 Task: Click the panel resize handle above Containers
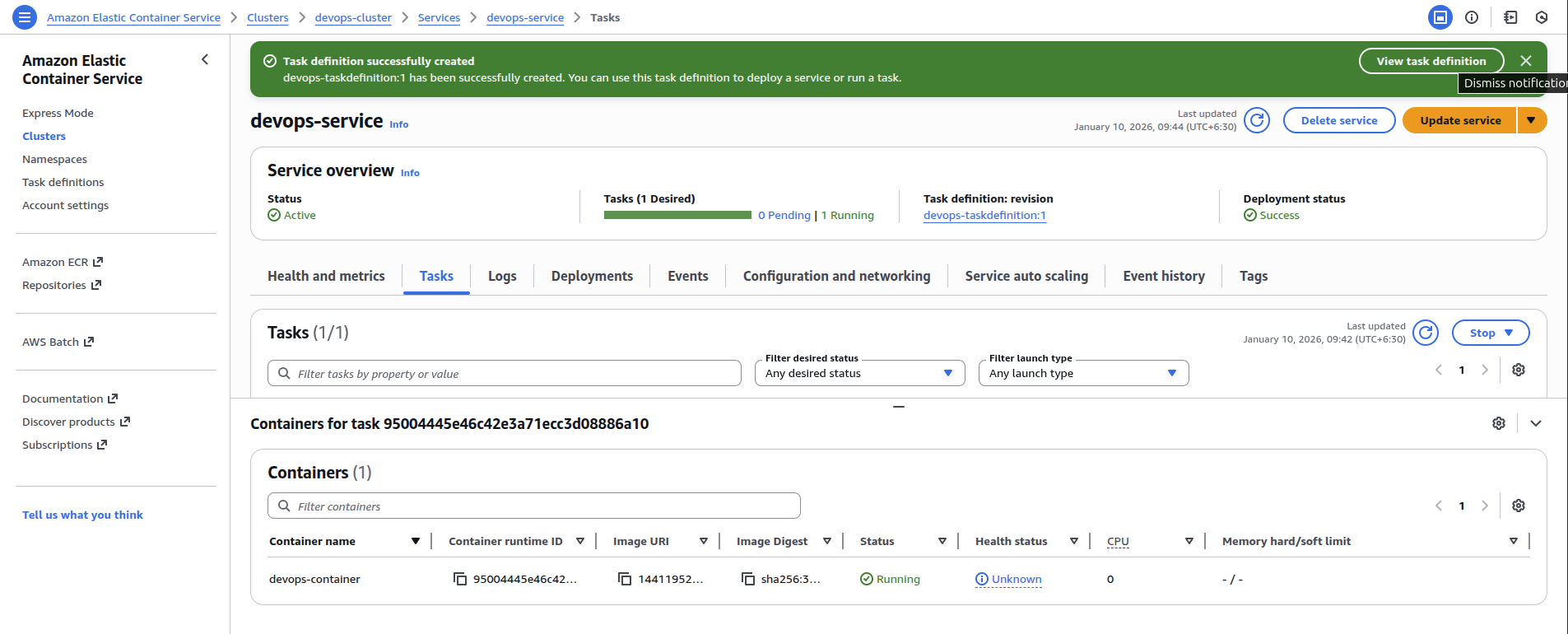coord(899,406)
